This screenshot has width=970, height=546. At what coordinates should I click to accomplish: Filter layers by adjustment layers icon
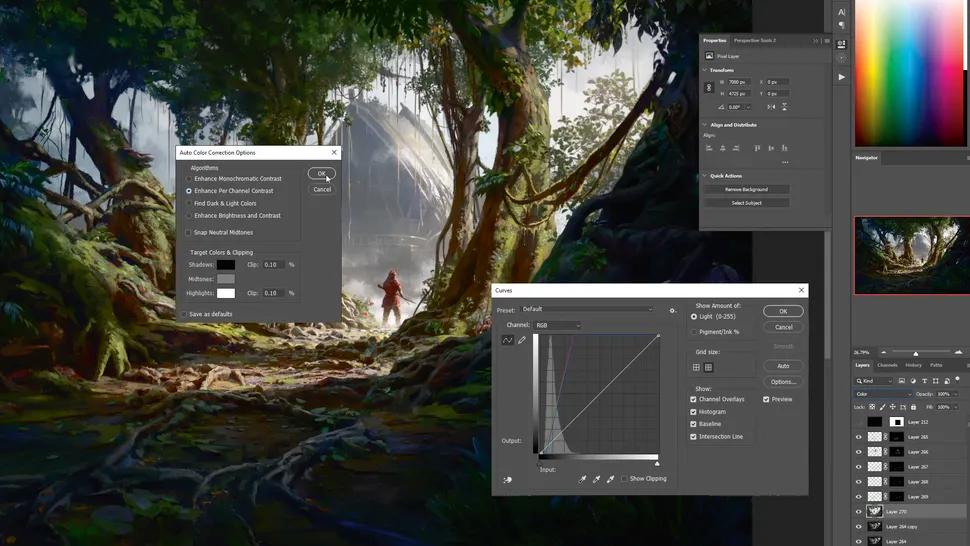coord(913,381)
